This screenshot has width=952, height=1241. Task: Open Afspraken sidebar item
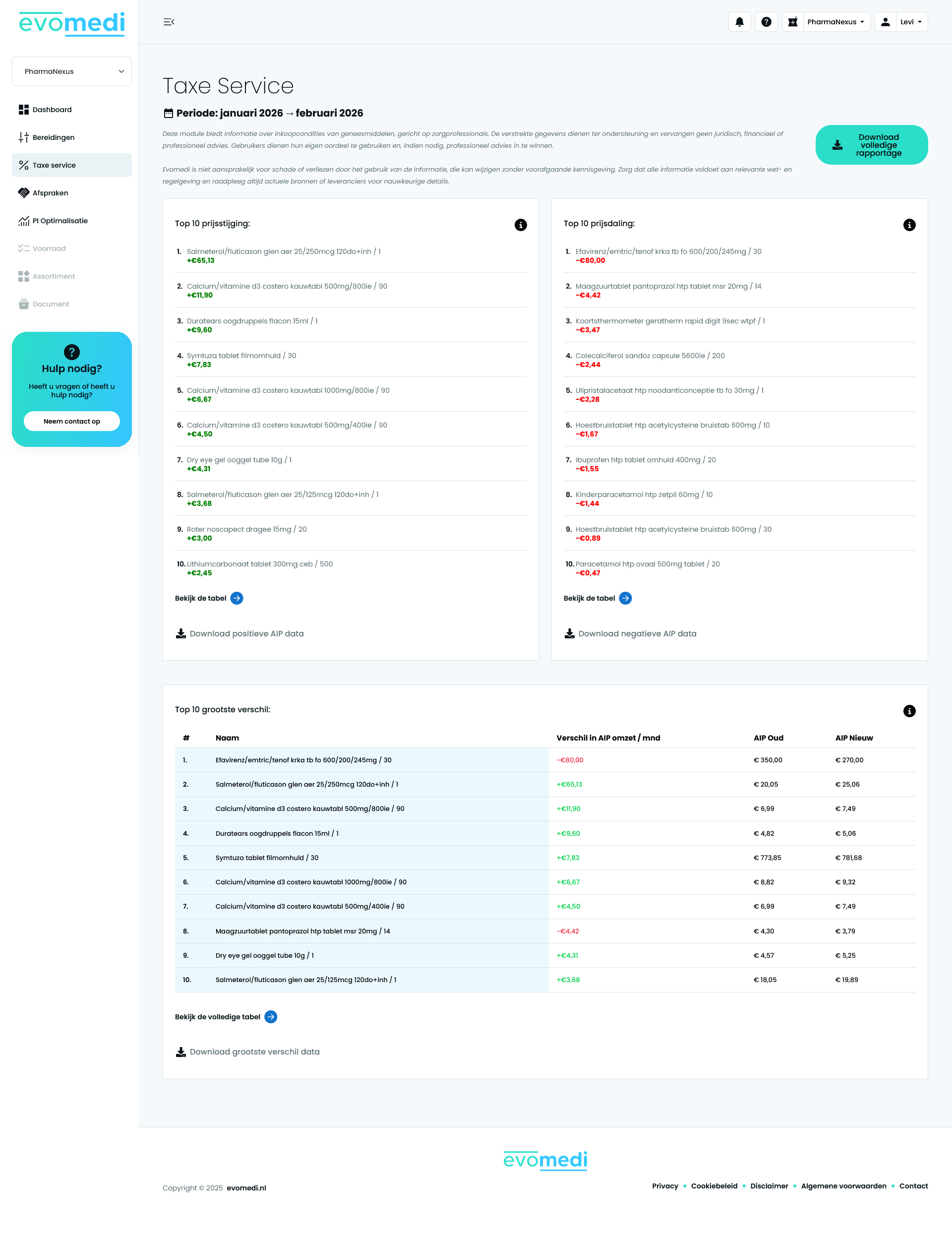tap(51, 193)
